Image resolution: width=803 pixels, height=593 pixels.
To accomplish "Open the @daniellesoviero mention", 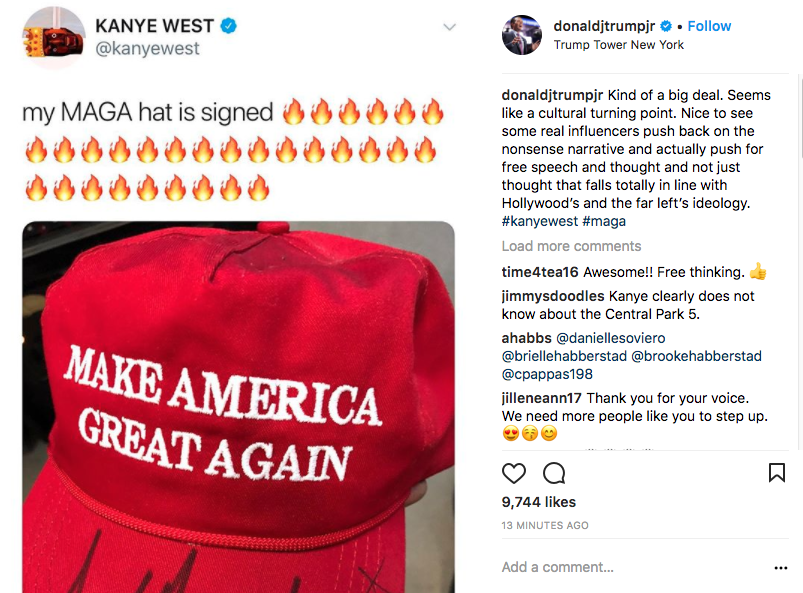I will [610, 338].
